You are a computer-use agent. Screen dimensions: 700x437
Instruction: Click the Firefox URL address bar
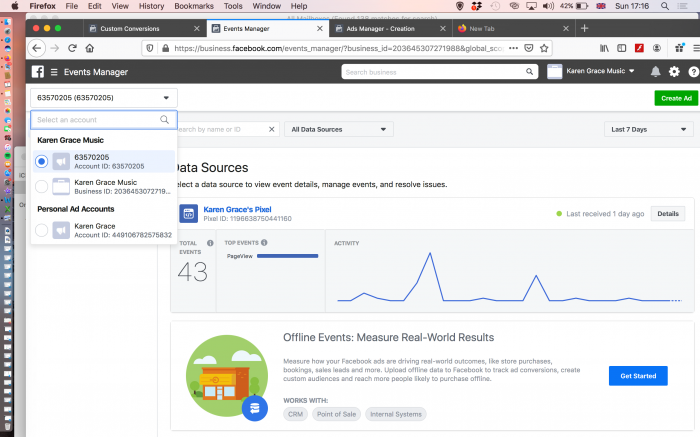339,48
